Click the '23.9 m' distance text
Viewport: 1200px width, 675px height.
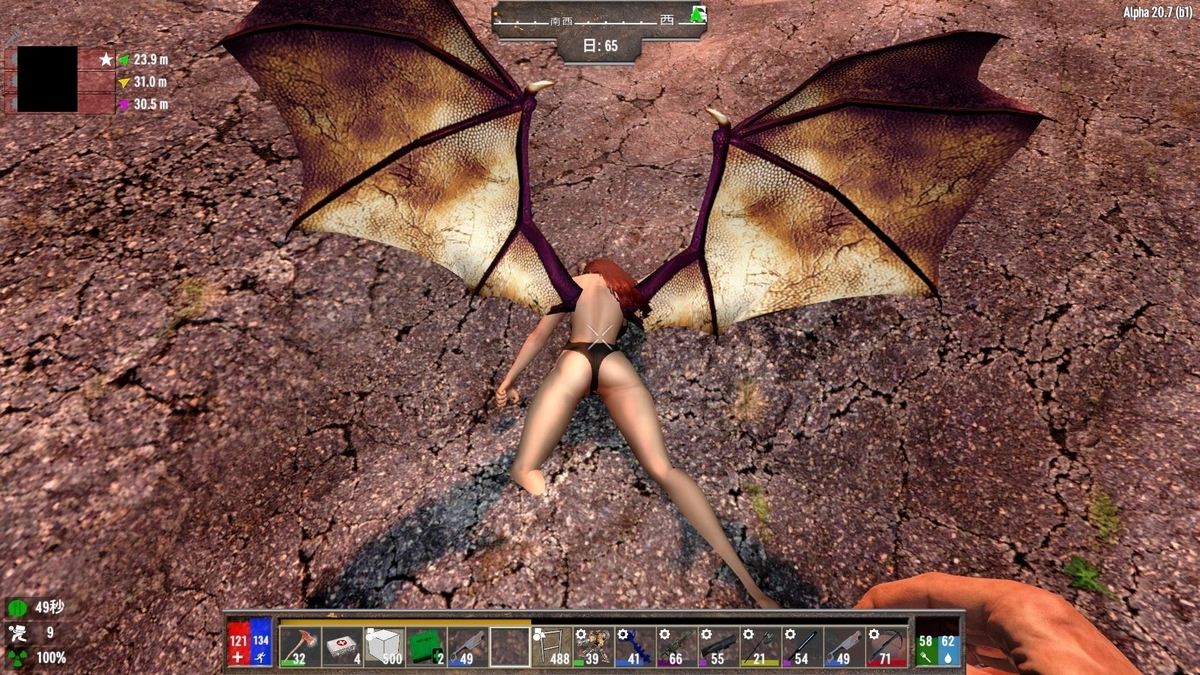point(150,60)
